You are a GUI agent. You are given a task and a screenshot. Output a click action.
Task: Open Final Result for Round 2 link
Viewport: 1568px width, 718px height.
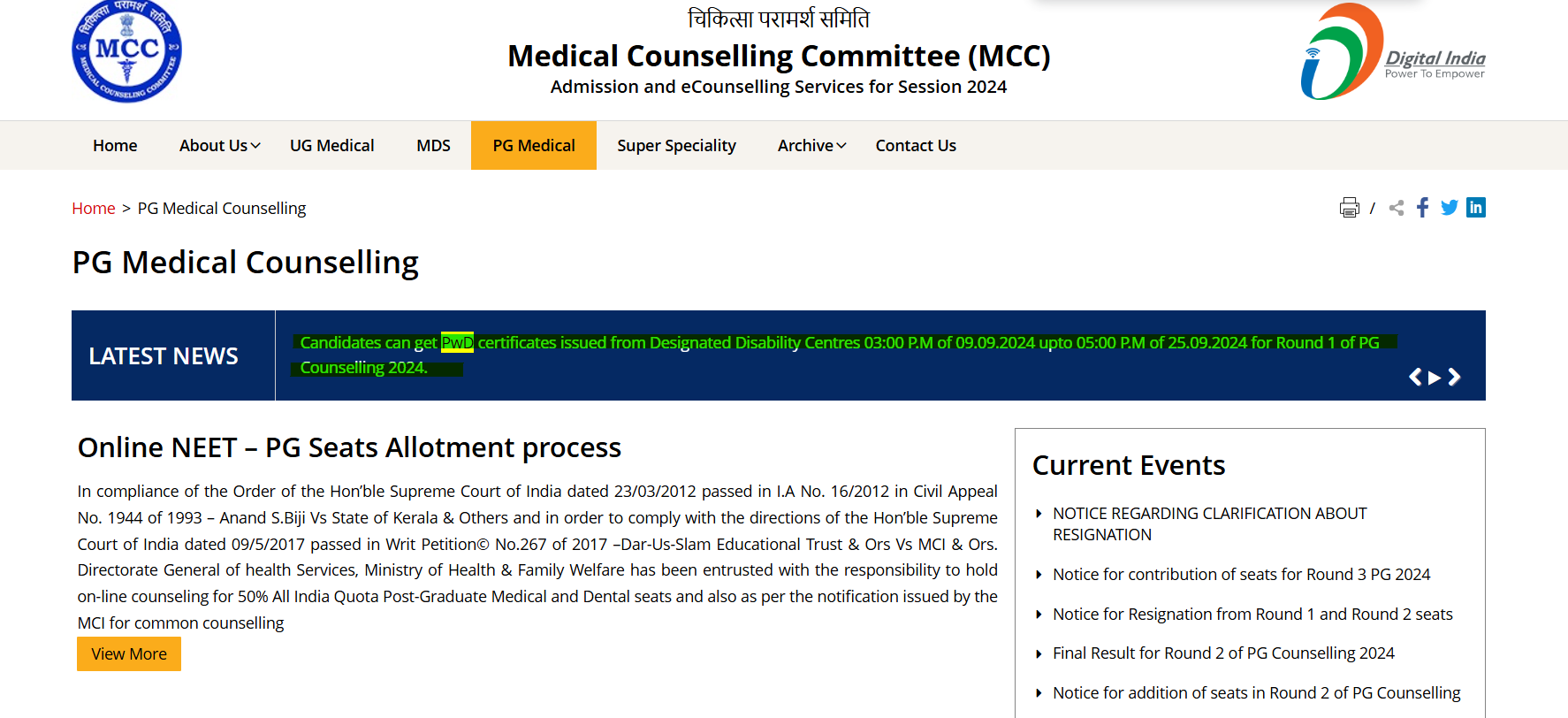(1223, 653)
